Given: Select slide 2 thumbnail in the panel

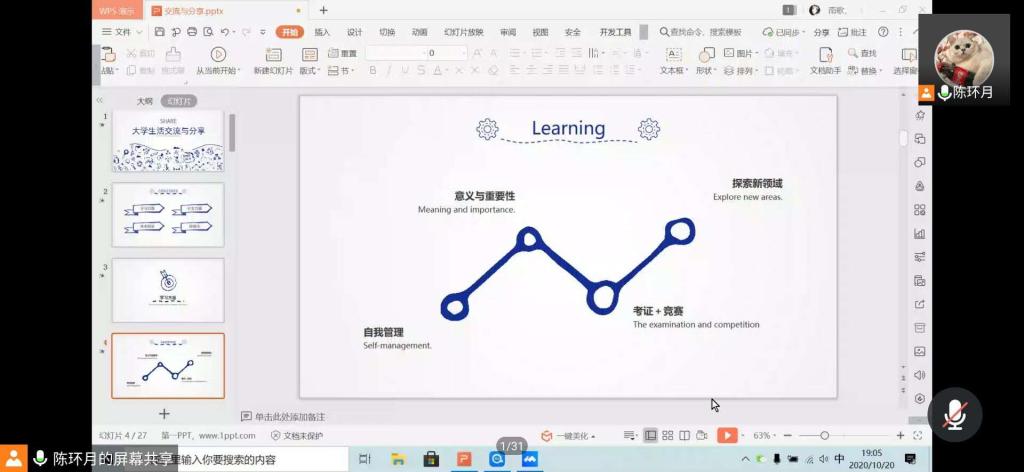Looking at the screenshot, I should coord(168,214).
